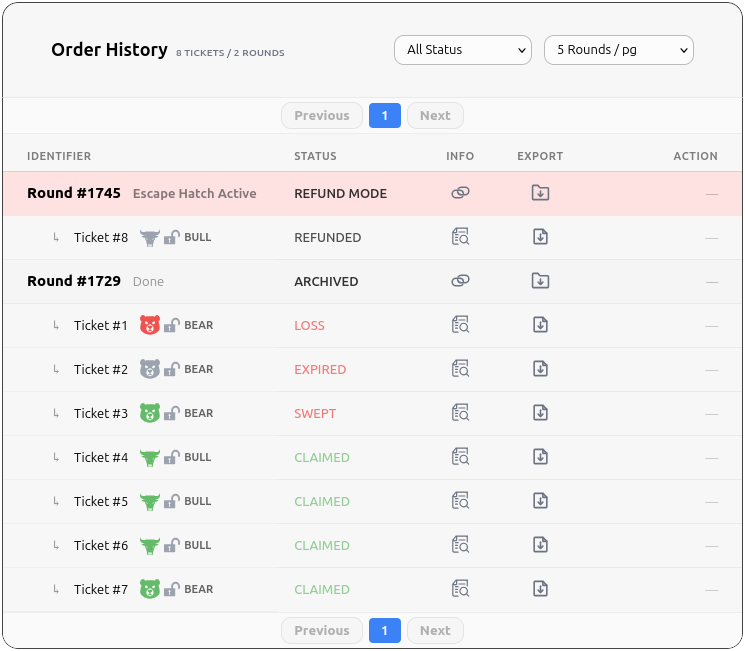Open the 5 Rounds / pg dropdown
The width and height of the screenshot is (745, 651).
tap(618, 50)
